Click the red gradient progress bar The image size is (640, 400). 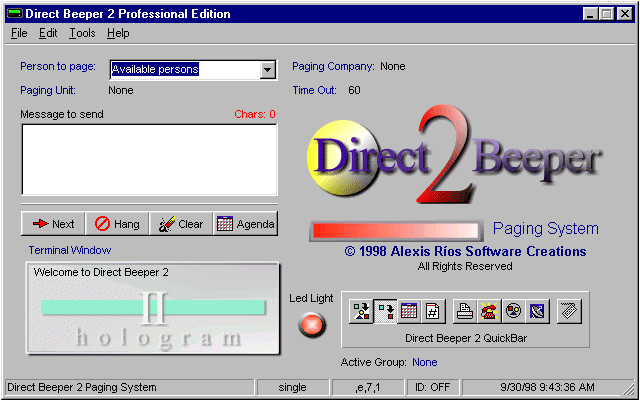click(395, 230)
